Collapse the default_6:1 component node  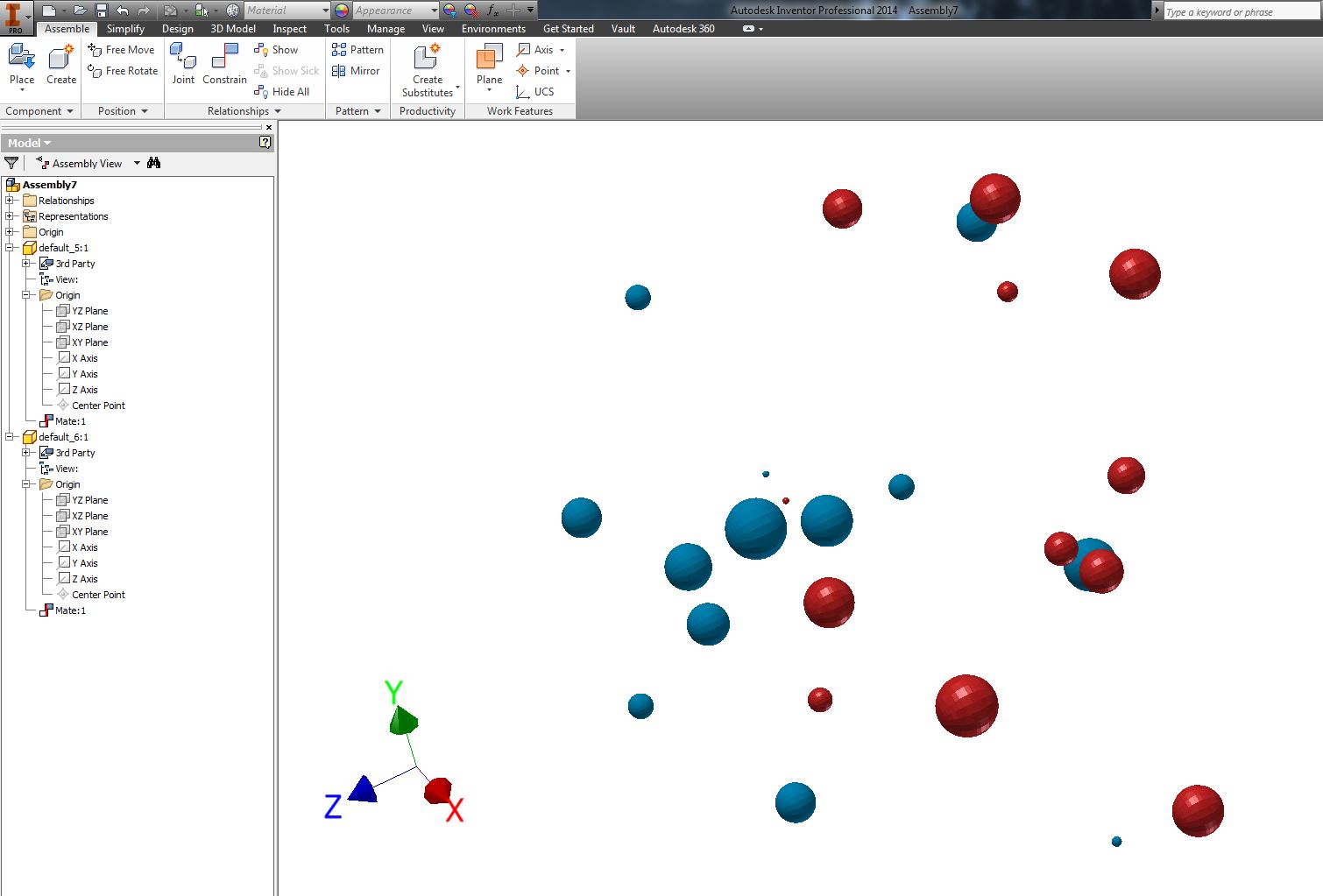click(10, 437)
